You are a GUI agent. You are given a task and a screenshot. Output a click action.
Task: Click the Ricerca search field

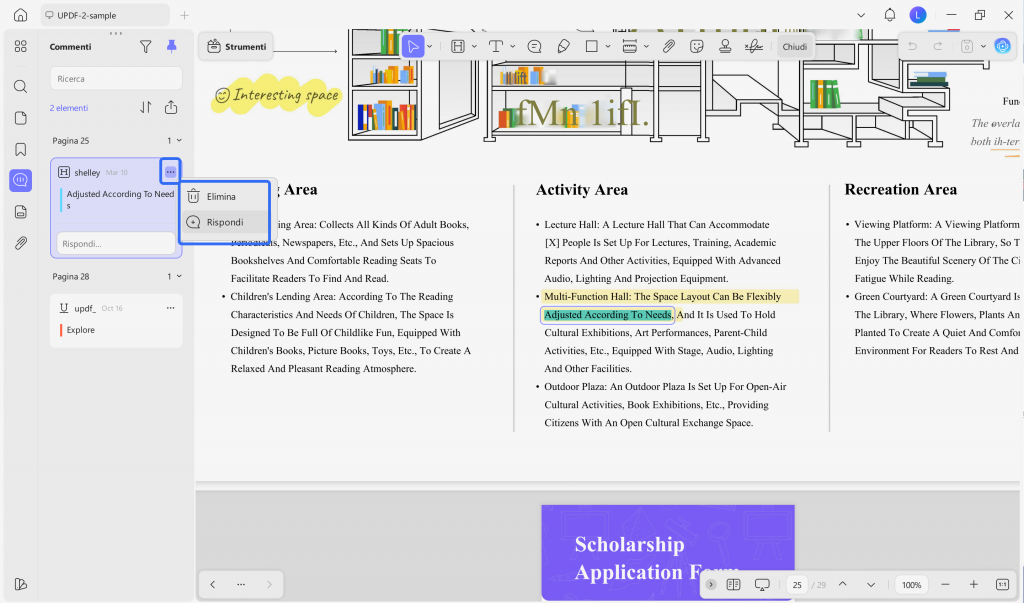[x=116, y=78]
